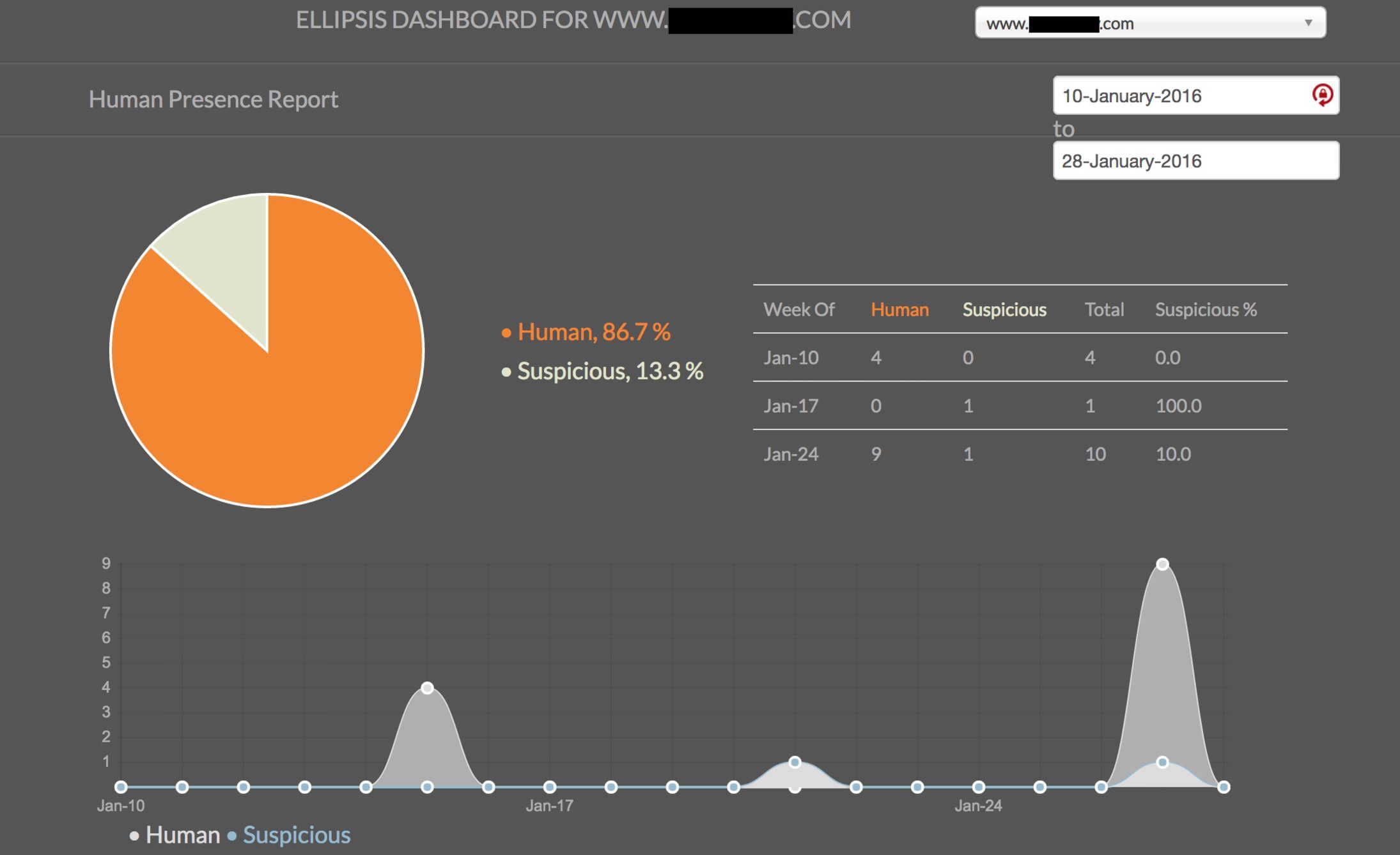1400x855 pixels.
Task: Click the Human column header
Action: [899, 310]
